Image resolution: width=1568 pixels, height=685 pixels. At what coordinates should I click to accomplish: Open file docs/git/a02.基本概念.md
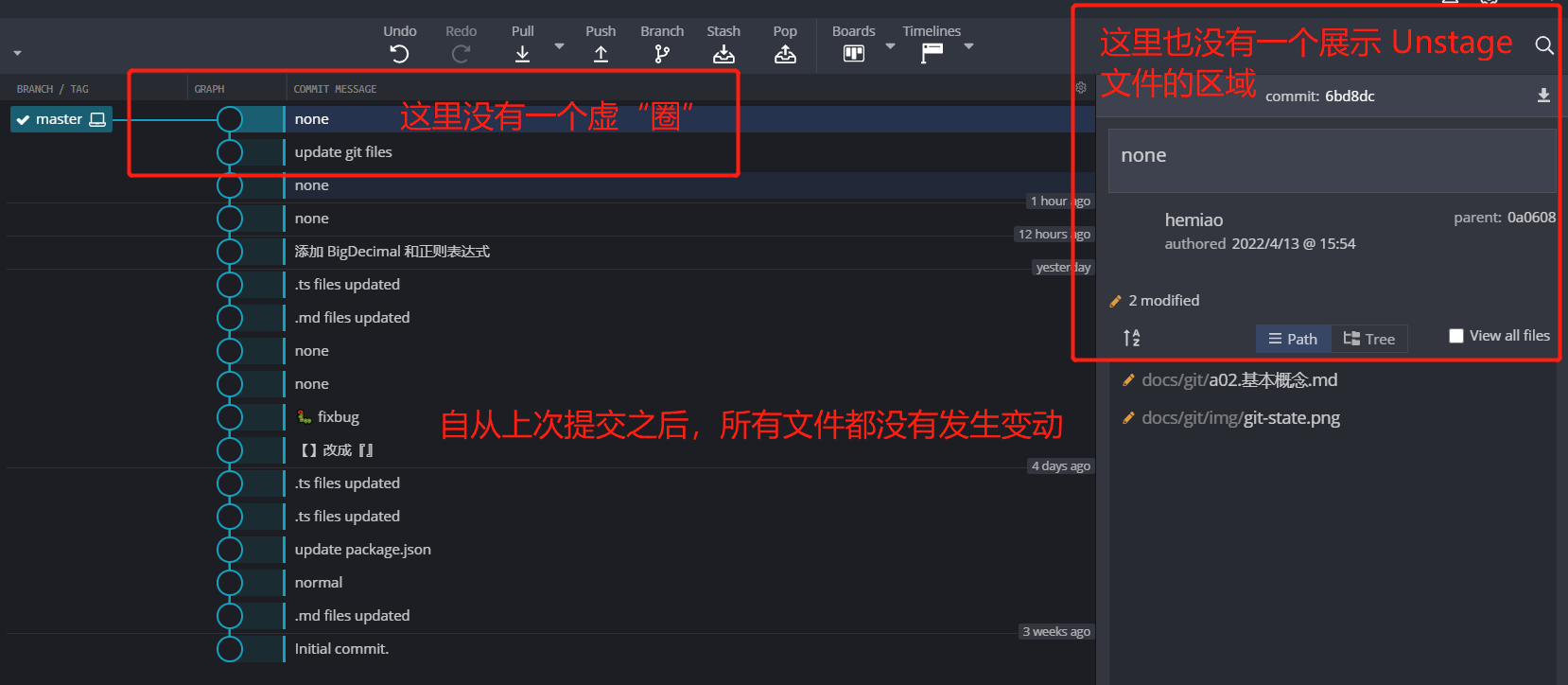[1239, 380]
